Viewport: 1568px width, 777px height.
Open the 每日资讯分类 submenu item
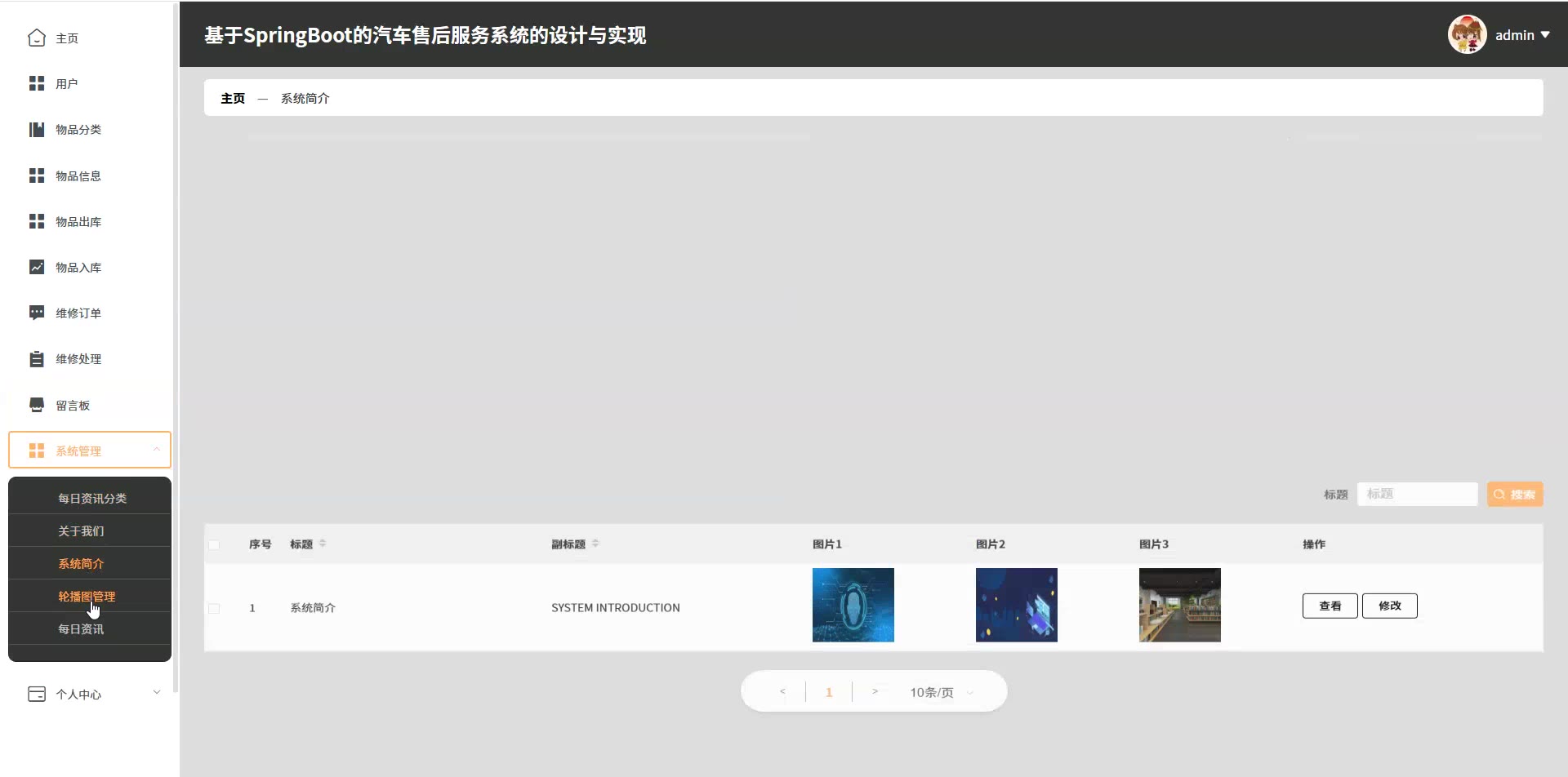click(92, 499)
